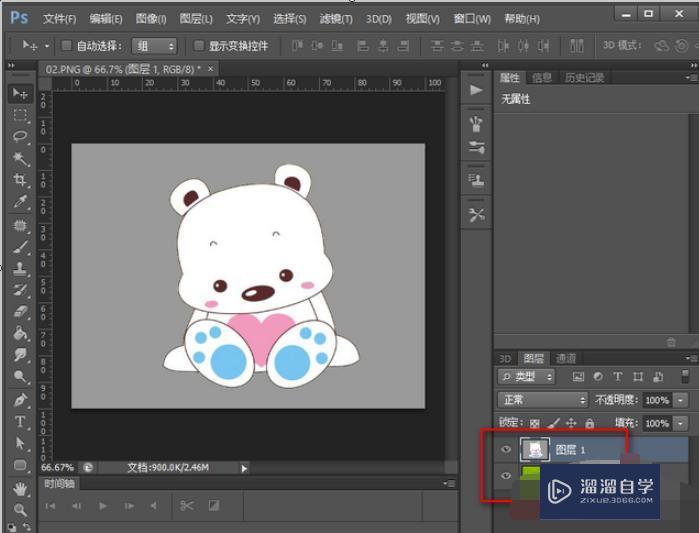The image size is (699, 533).
Task: Select the Eyedropper tool
Action: 20,203
